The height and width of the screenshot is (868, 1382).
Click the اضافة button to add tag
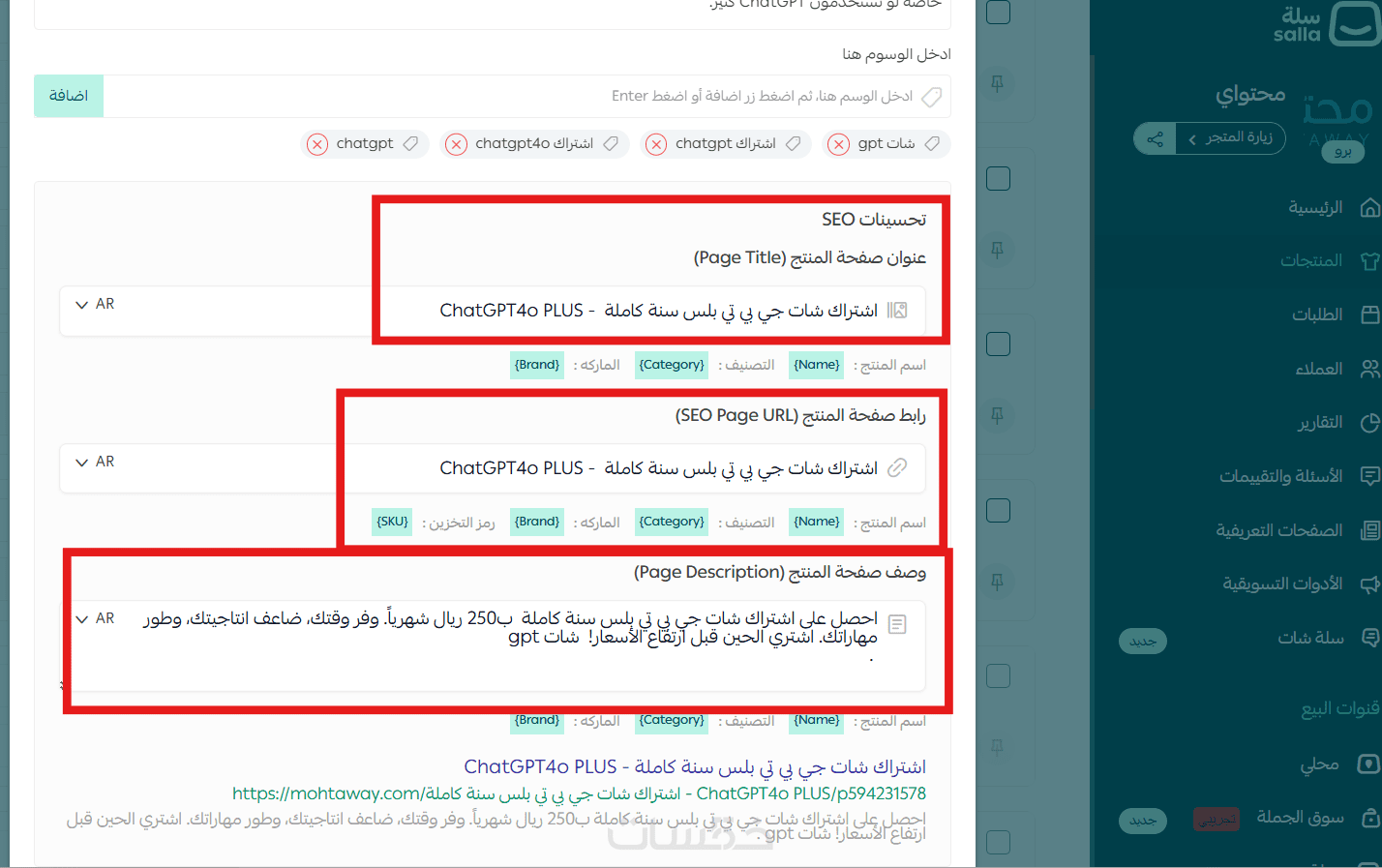[69, 96]
